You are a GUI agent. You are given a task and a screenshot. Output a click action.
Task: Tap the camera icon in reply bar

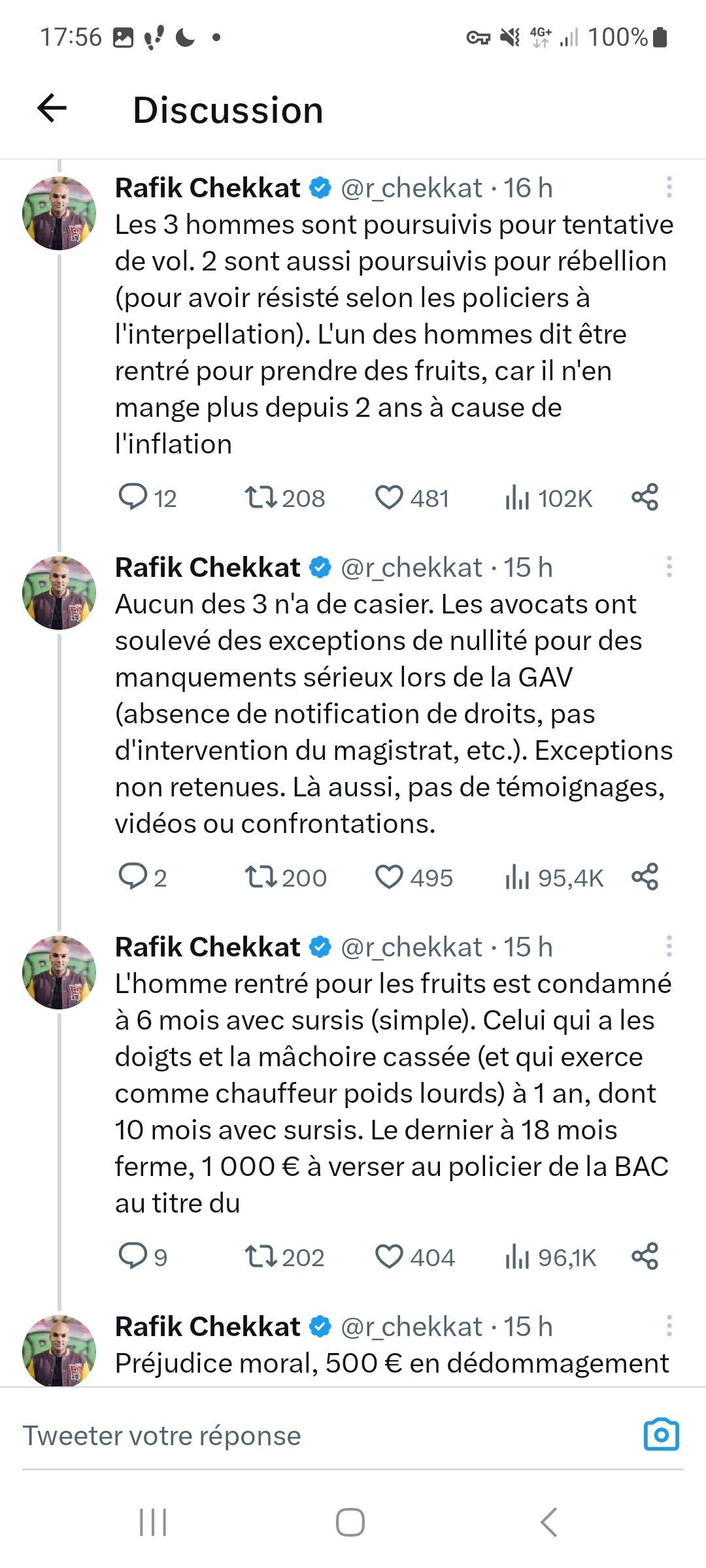(x=662, y=1435)
